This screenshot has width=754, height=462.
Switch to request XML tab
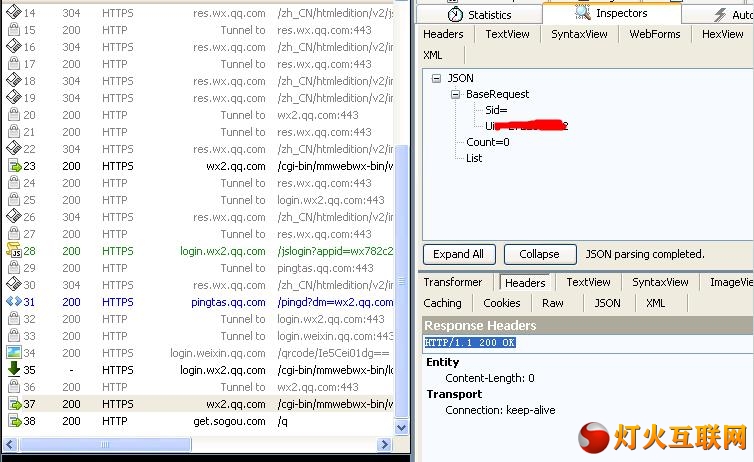[433, 55]
